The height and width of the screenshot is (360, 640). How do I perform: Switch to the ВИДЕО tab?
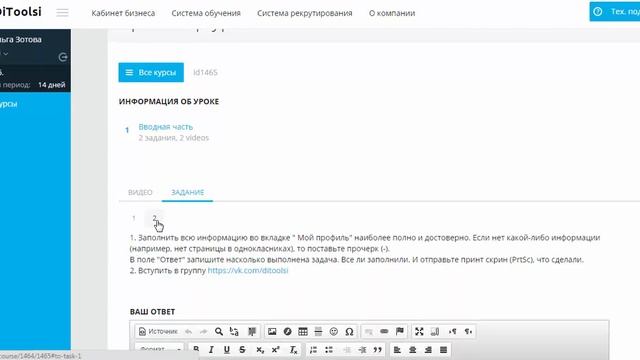(x=140, y=192)
